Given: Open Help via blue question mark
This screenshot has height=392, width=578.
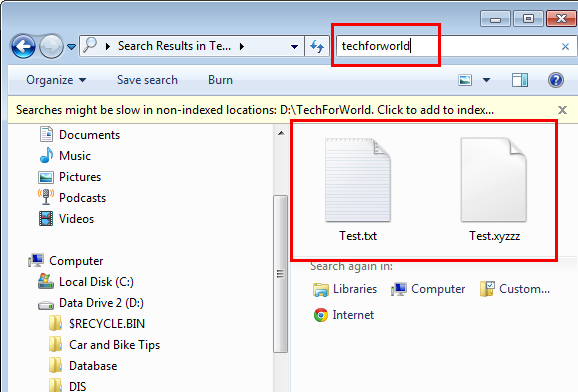Looking at the screenshot, I should pos(556,80).
